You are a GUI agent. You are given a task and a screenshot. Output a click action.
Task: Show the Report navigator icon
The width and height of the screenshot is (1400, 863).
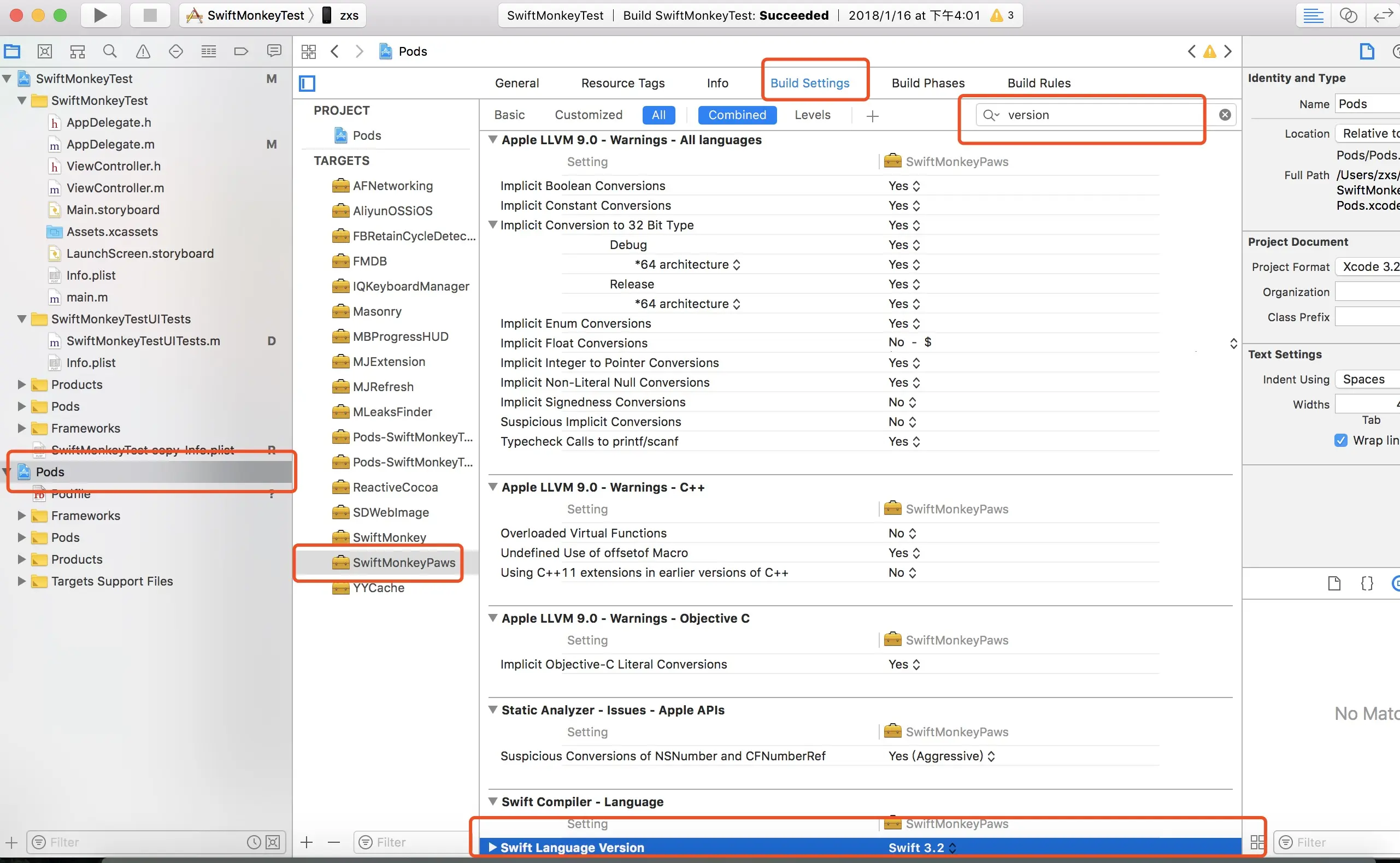click(x=274, y=51)
